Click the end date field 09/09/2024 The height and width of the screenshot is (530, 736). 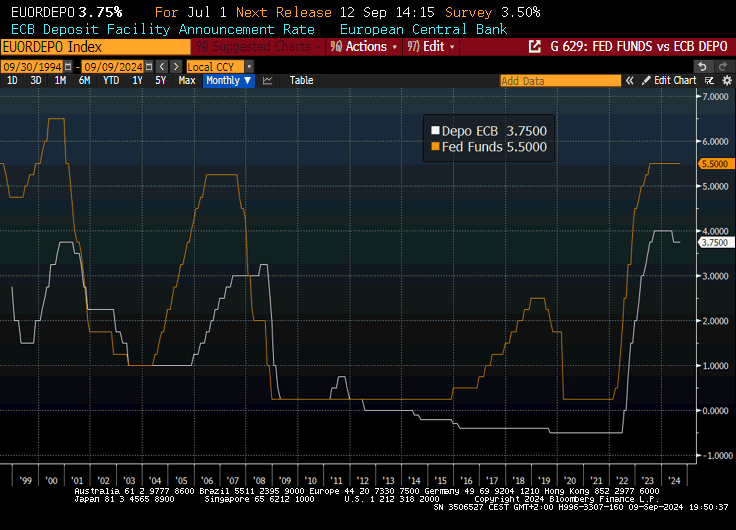[x=113, y=67]
